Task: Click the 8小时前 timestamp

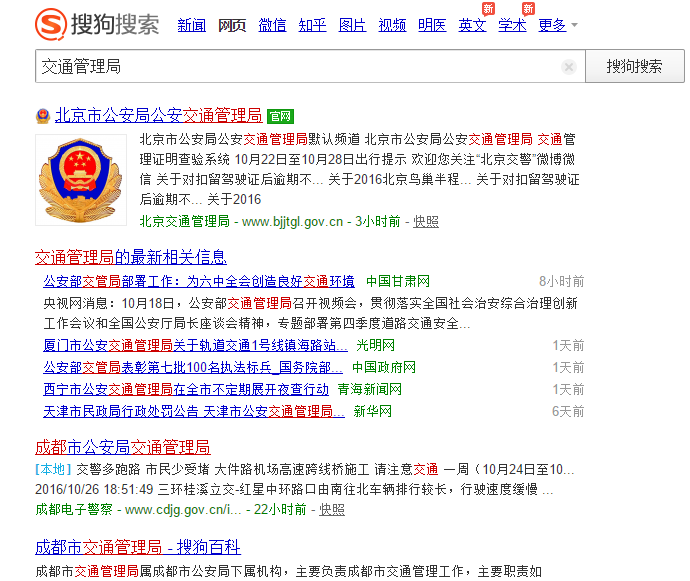Action: coord(562,281)
